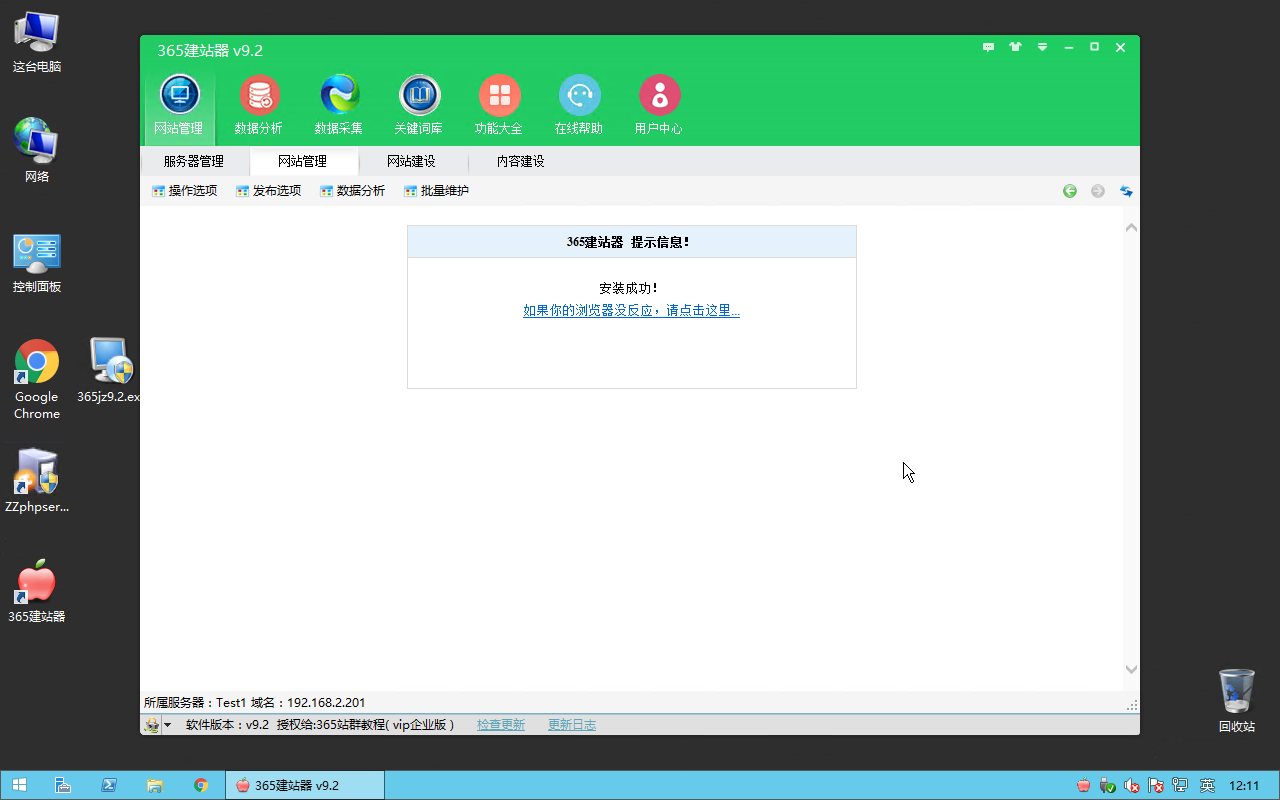Image resolution: width=1280 pixels, height=800 pixels.
Task: Select the 365建站器 desktop shortcut
Action: 37,590
